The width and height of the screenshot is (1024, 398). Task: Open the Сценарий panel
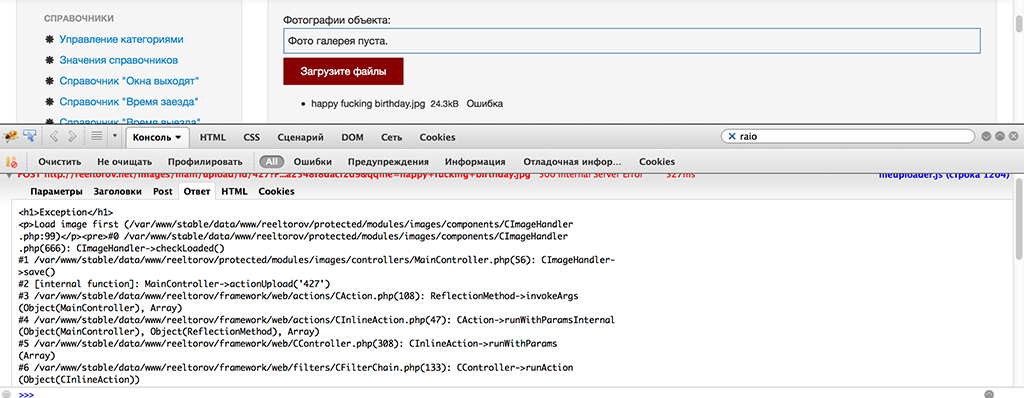300,137
